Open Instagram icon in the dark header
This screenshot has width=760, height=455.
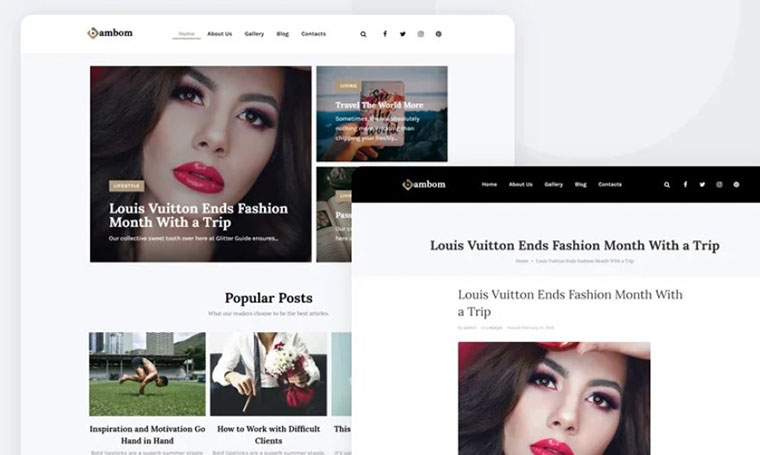pyautogui.click(x=719, y=185)
